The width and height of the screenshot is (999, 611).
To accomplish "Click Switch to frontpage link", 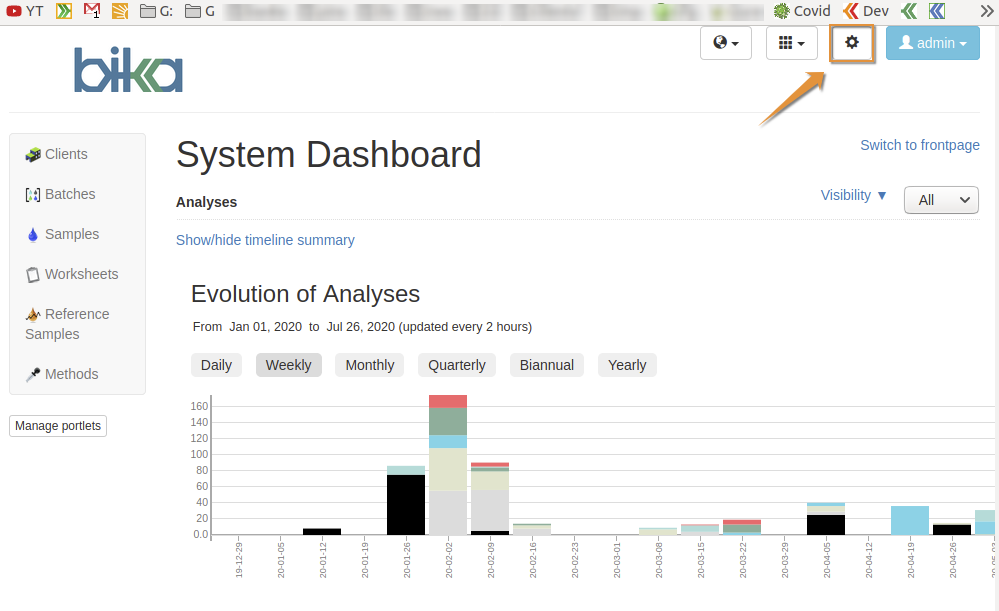I will click(919, 145).
